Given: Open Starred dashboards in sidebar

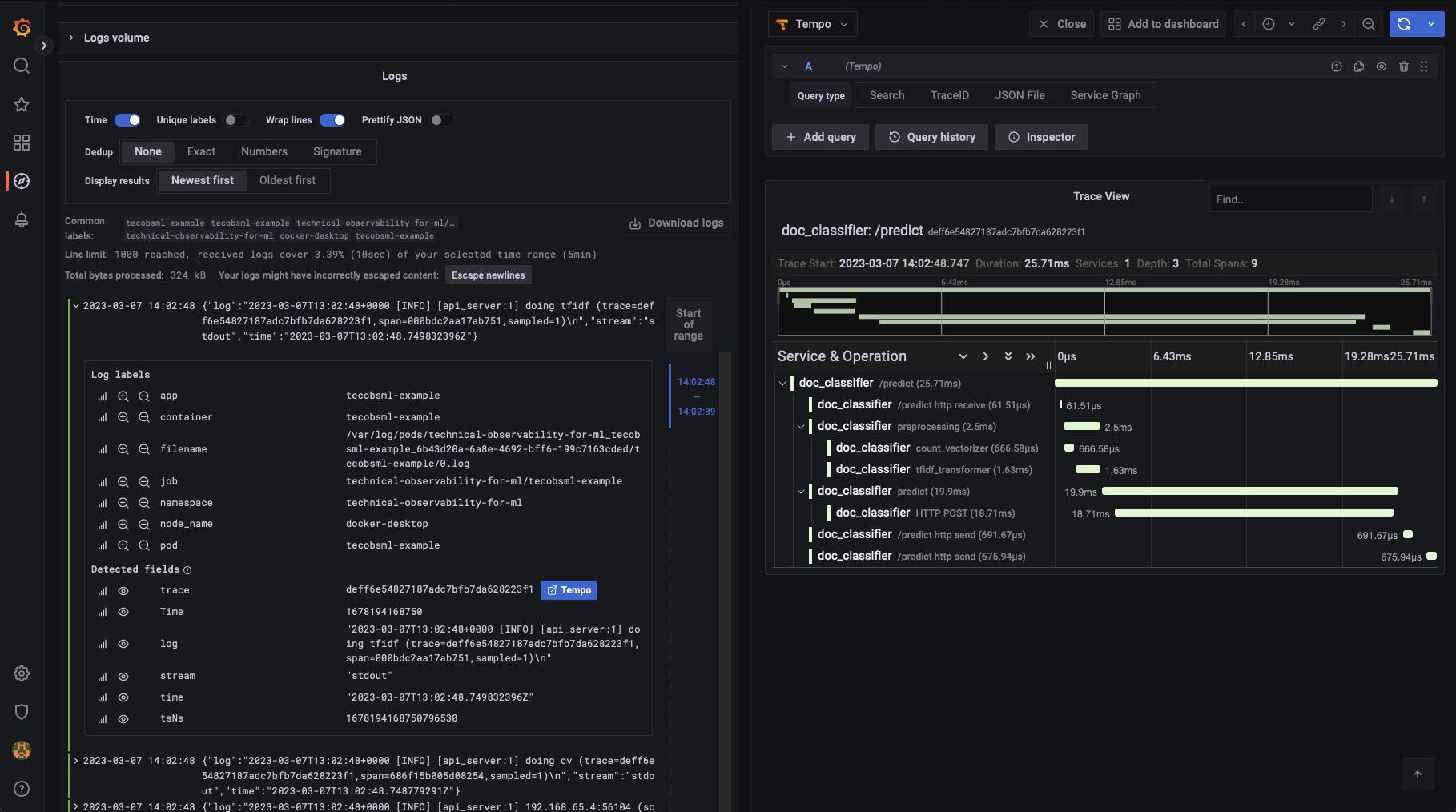Looking at the screenshot, I should pos(22,104).
